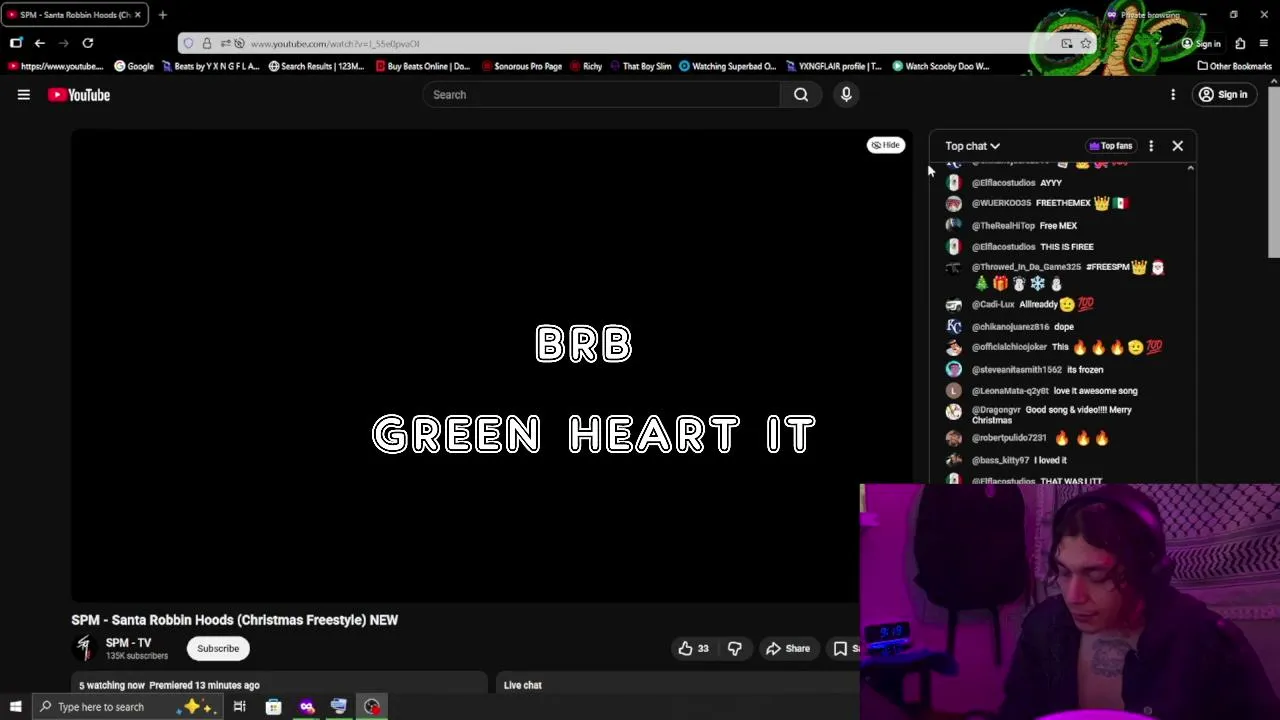Click @officialchicojoker avatar in chat
1280x720 pixels.
954,347
